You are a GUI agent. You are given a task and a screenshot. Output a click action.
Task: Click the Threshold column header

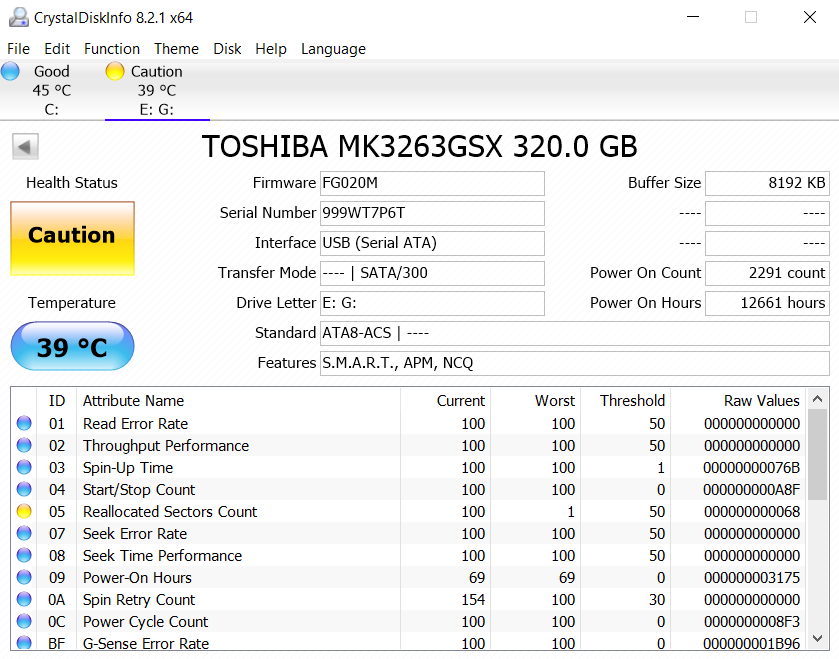tap(626, 401)
